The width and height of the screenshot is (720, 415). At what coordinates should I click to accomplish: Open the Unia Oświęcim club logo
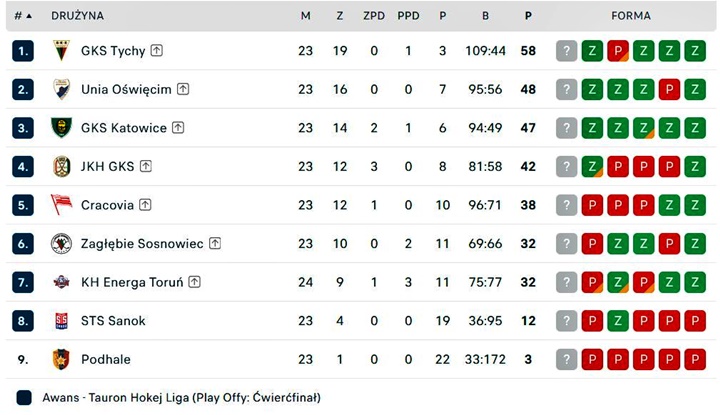[61, 89]
